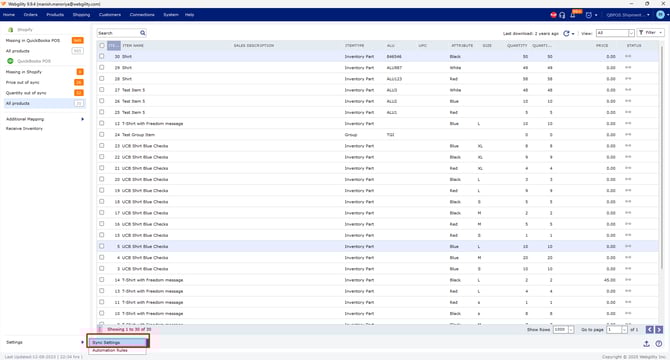Screen dimensions: 670x360
Task: Check the box for item 5 UCB Shirt Blue Checks
Action: tap(102, 246)
